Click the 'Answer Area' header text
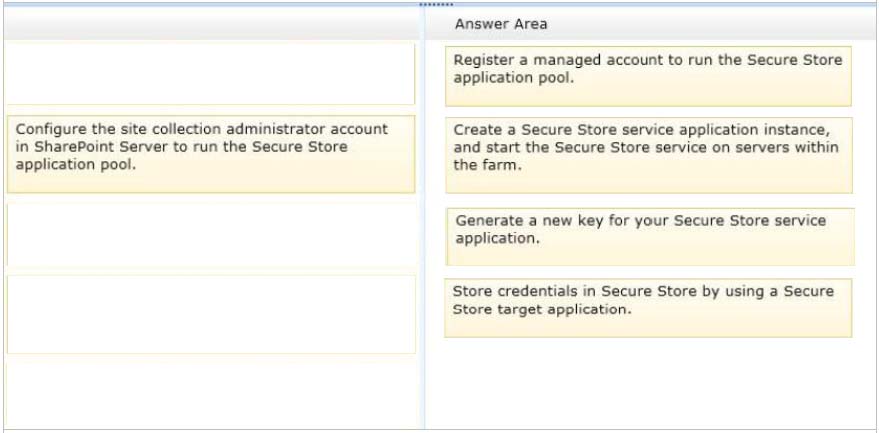This screenshot has width=879, height=433. (x=501, y=24)
